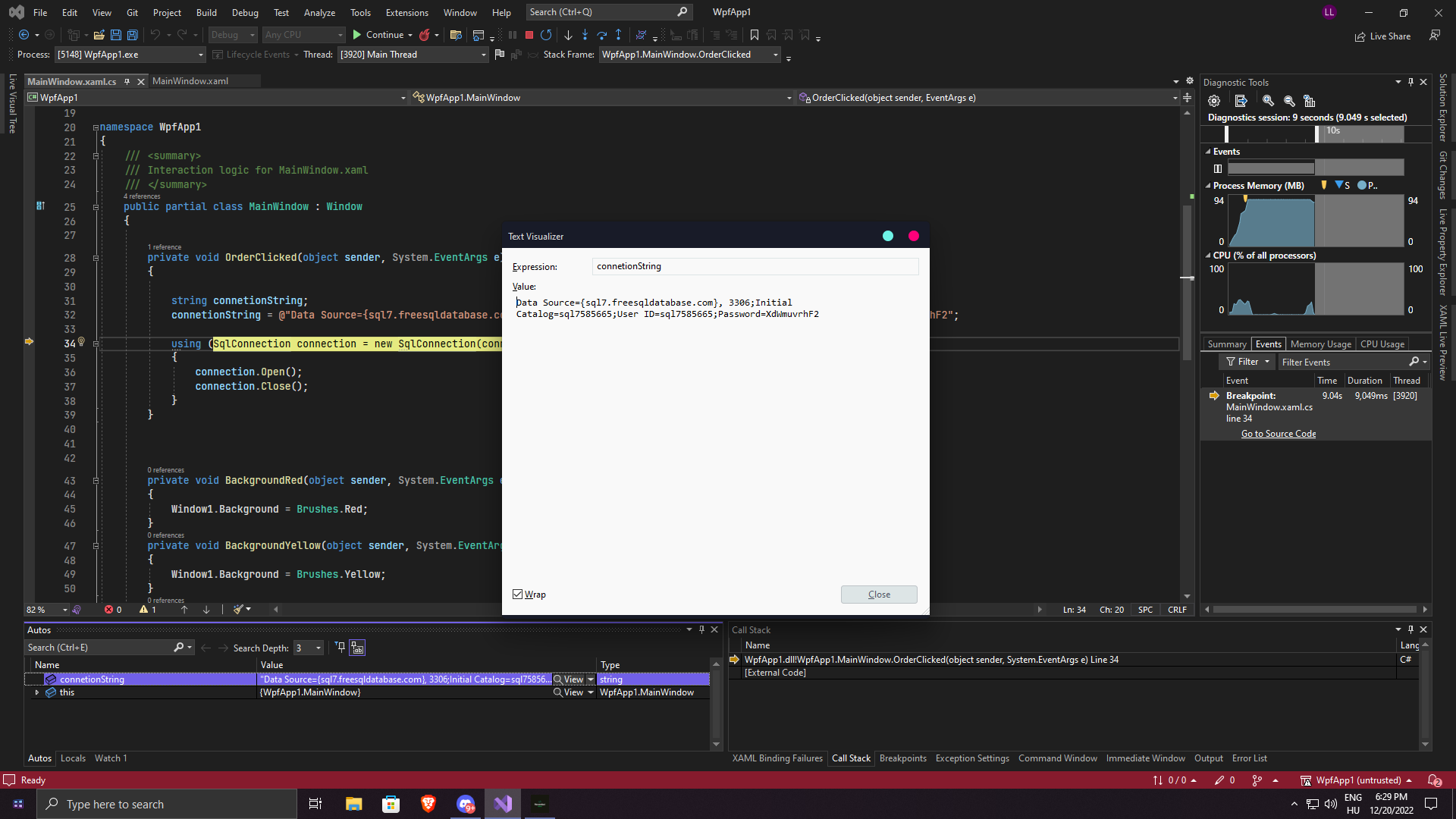
Task: Switch to the Locals tab
Action: [x=73, y=758]
